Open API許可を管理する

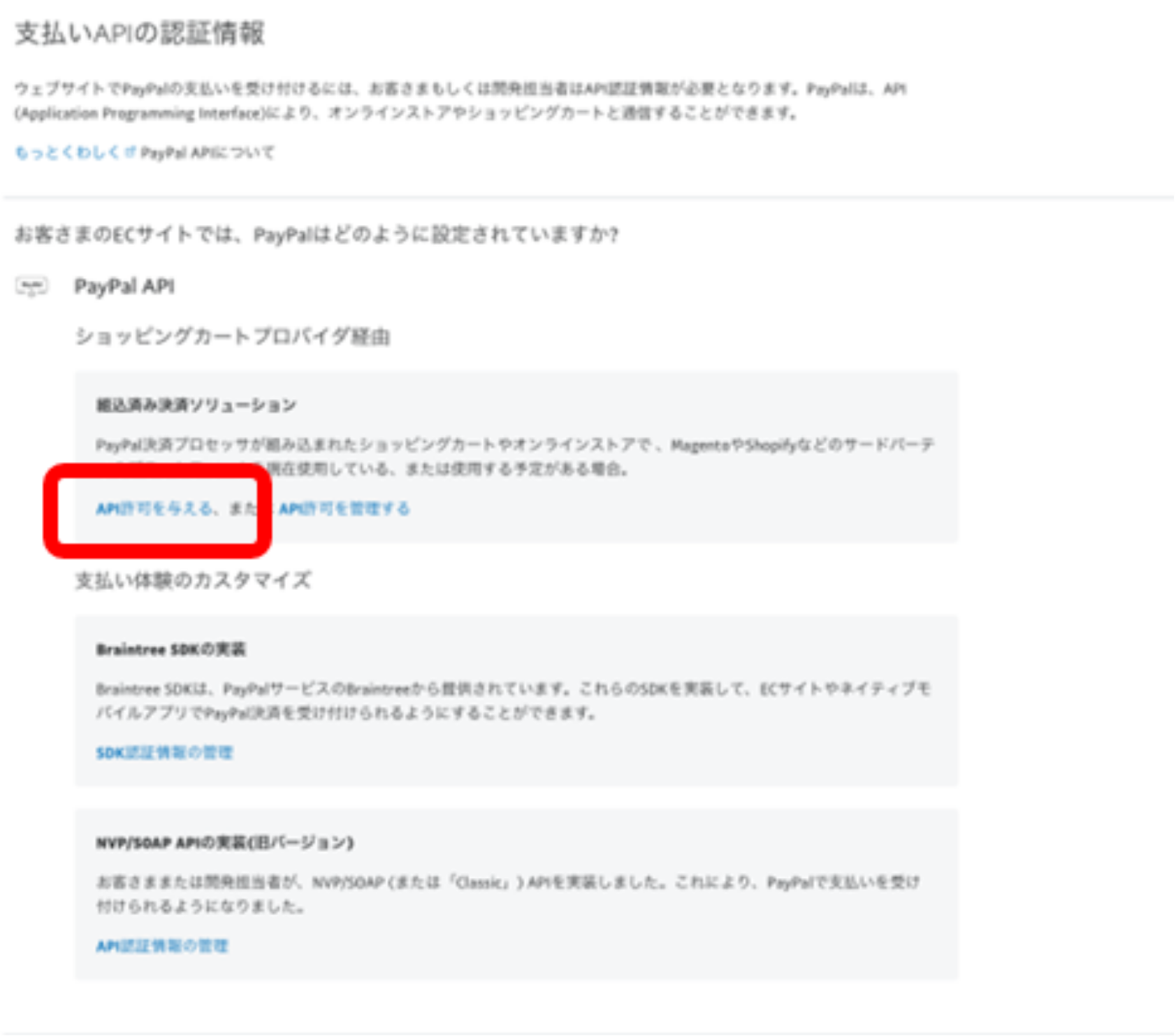[x=344, y=510]
